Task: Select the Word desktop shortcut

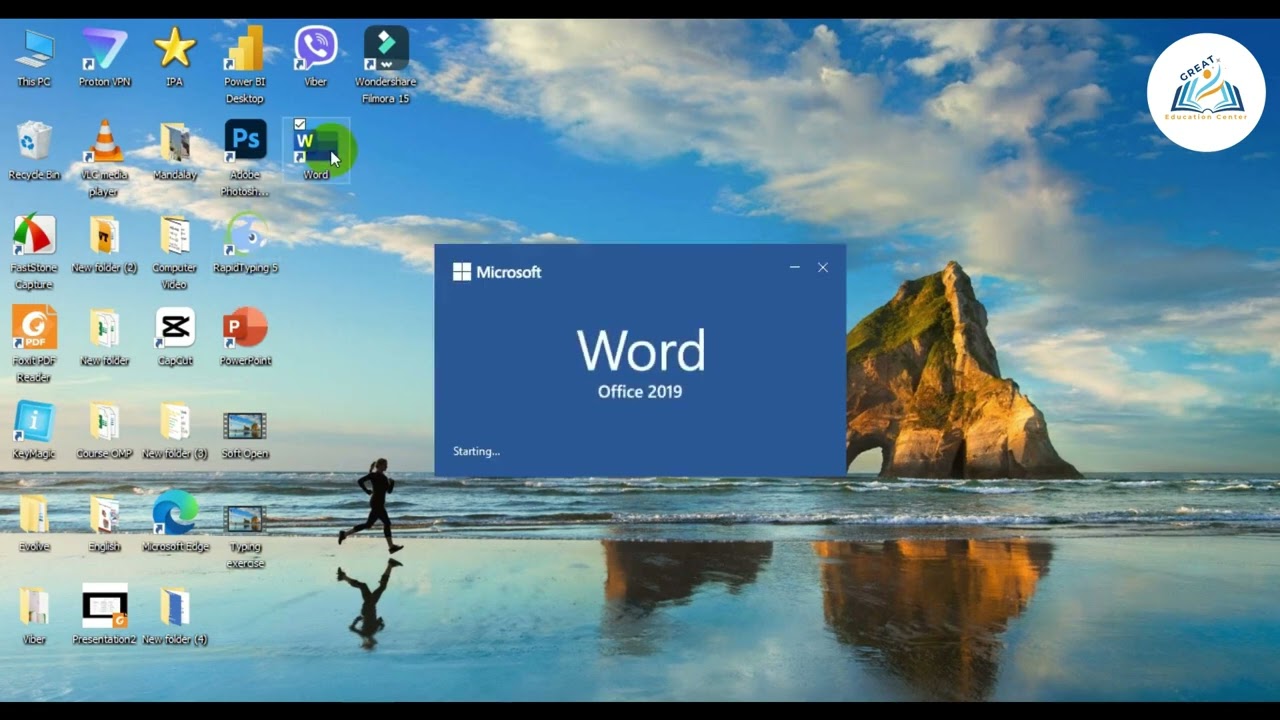Action: point(316,149)
